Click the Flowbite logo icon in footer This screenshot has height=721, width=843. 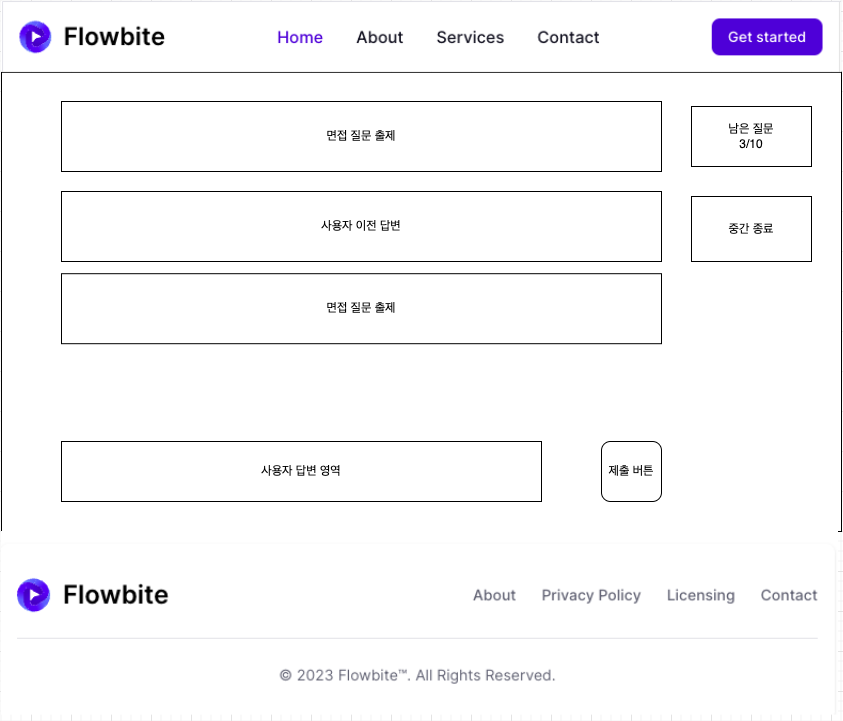33,595
